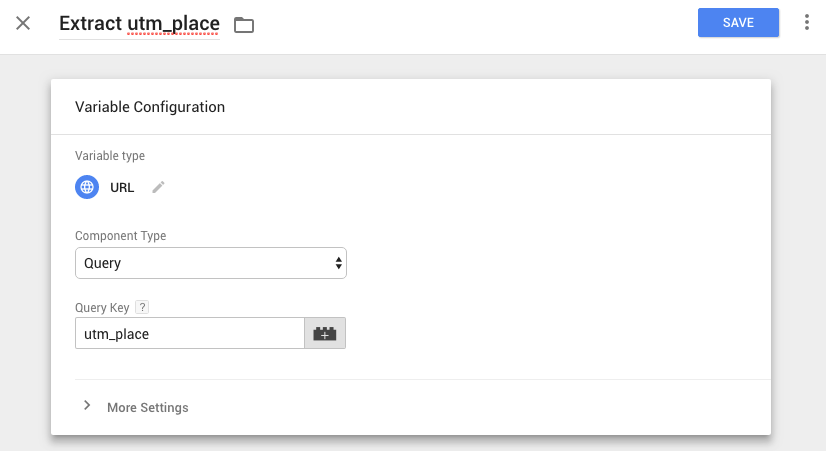This screenshot has width=826, height=451.
Task: Click the question mark help icon for Query Key
Action: pyautogui.click(x=142, y=307)
